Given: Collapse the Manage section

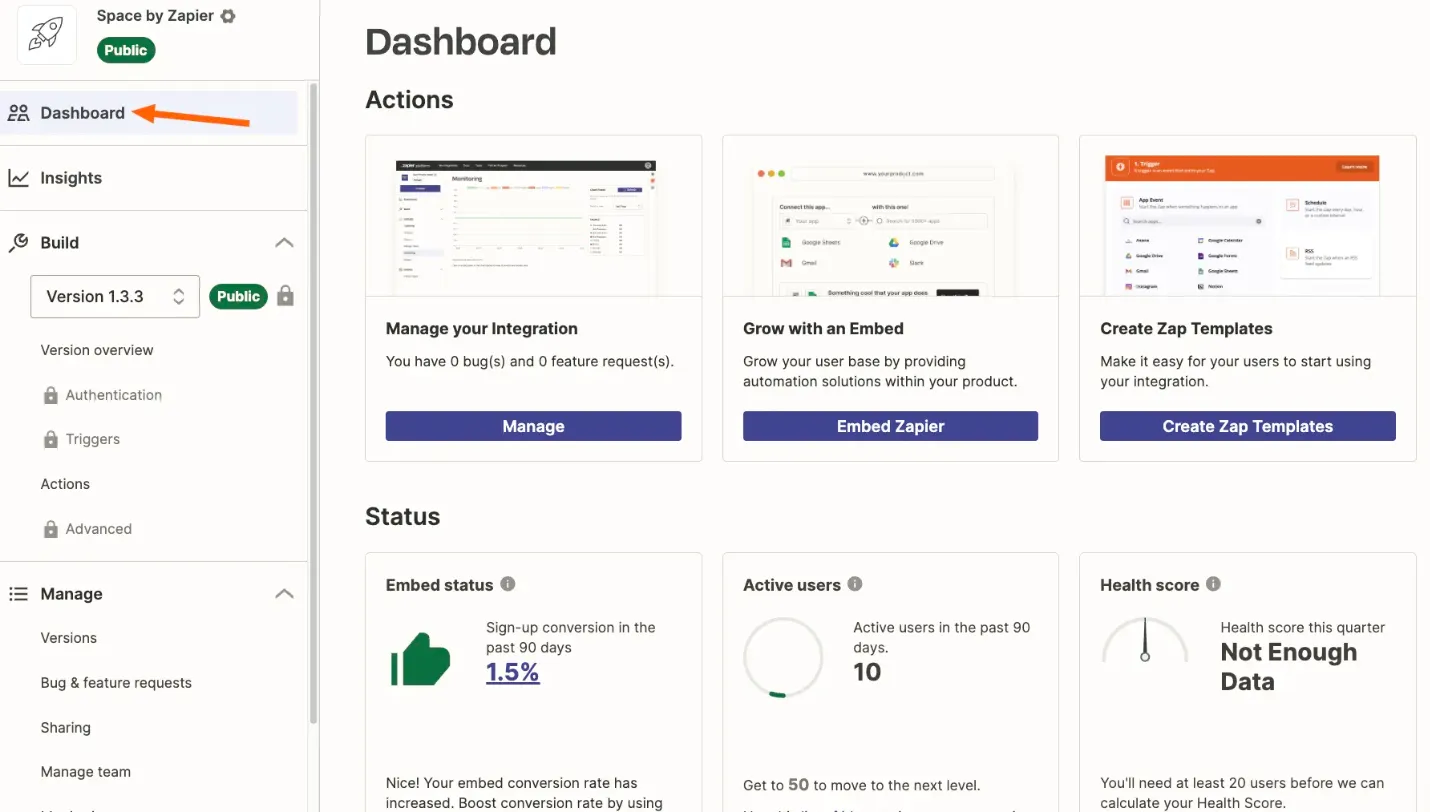Looking at the screenshot, I should 285,594.
